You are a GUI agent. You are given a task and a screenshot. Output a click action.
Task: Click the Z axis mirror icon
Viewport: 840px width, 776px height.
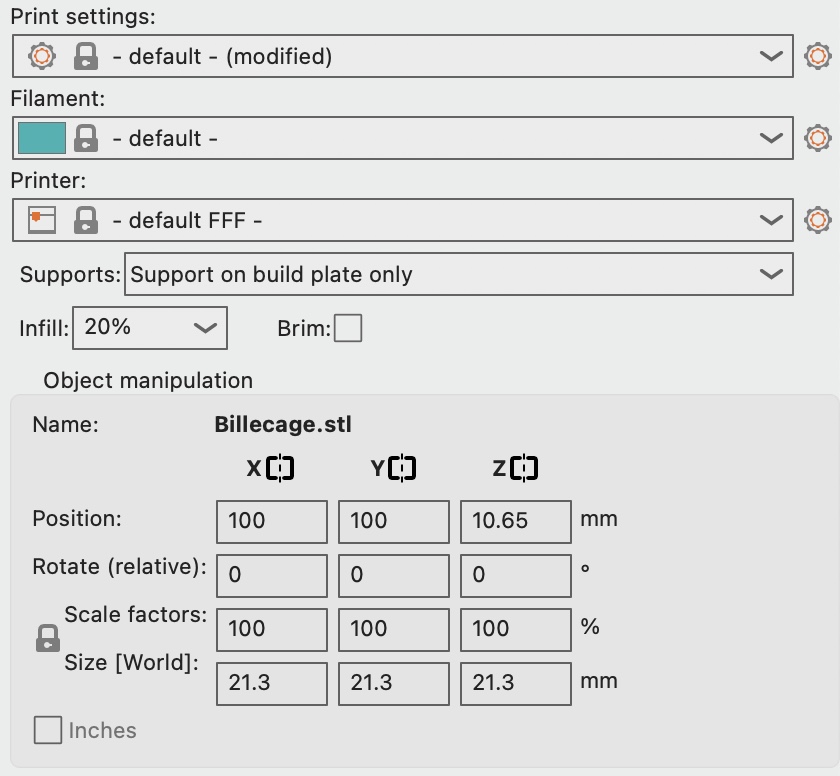524,468
